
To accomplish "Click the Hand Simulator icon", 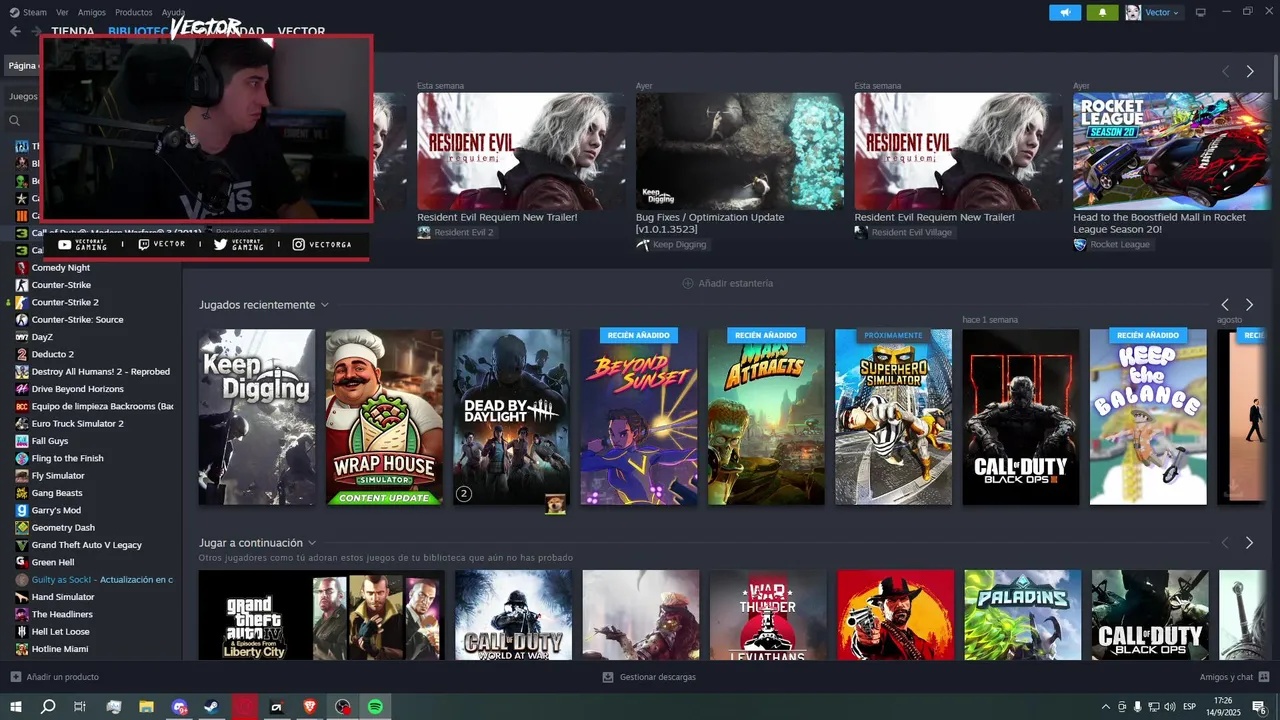I will click(x=22, y=597).
